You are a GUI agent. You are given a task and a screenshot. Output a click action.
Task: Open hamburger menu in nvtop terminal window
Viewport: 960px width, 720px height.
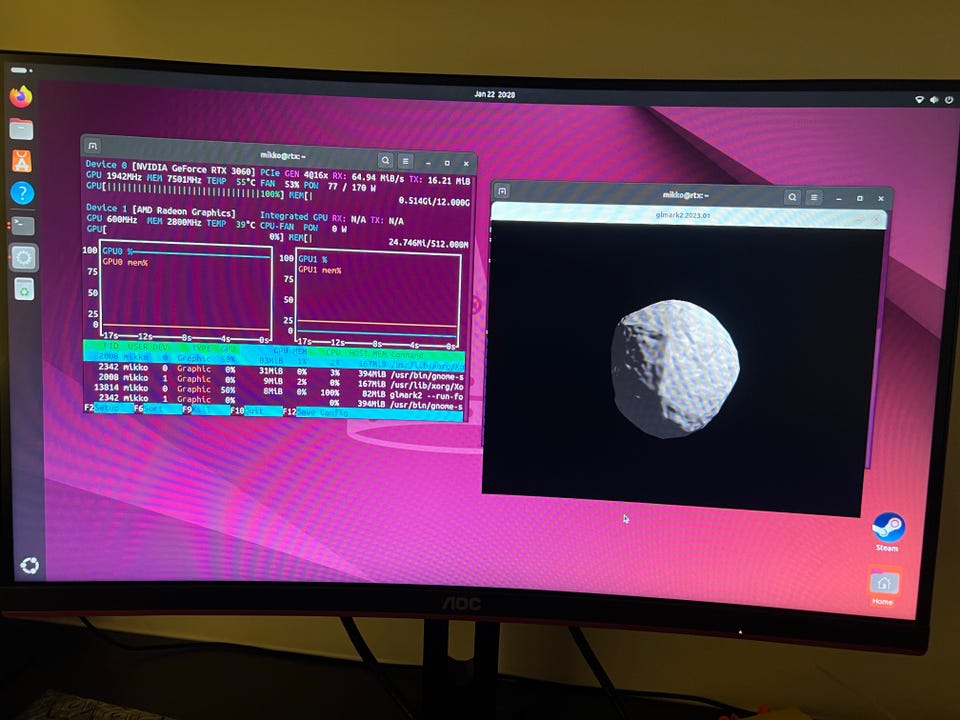pyautogui.click(x=405, y=162)
